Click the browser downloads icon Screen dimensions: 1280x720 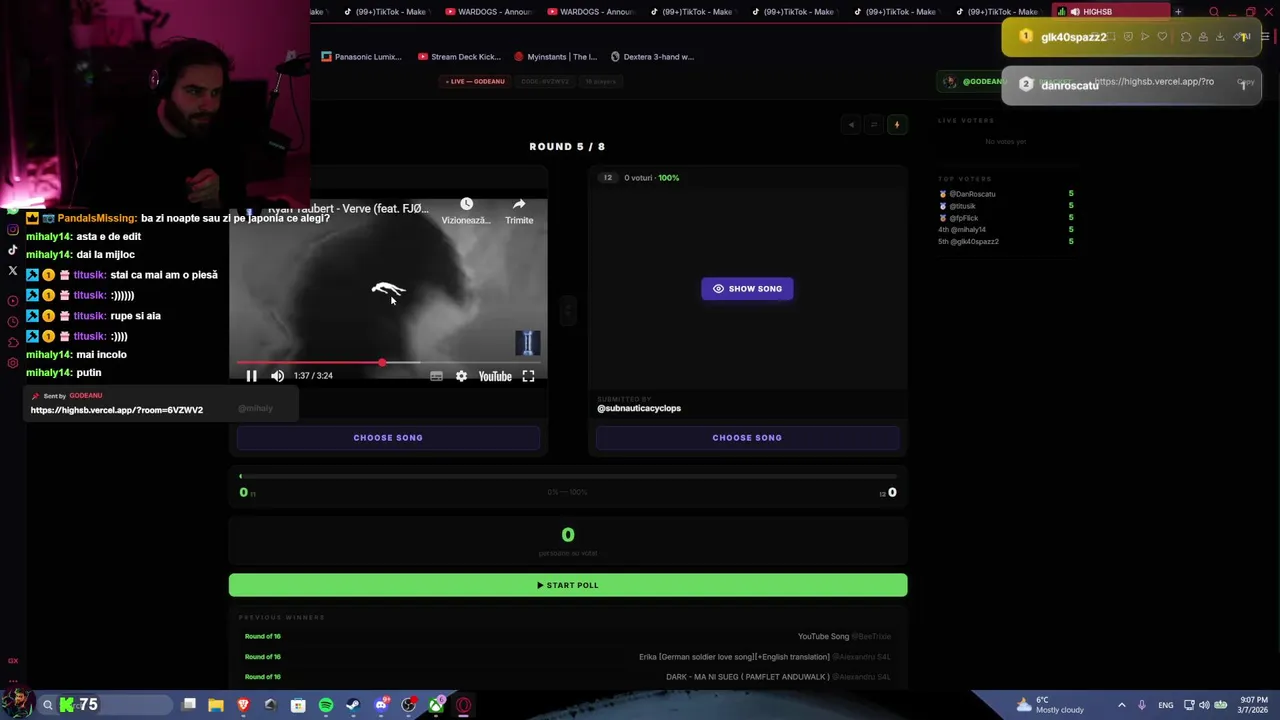[1220, 37]
